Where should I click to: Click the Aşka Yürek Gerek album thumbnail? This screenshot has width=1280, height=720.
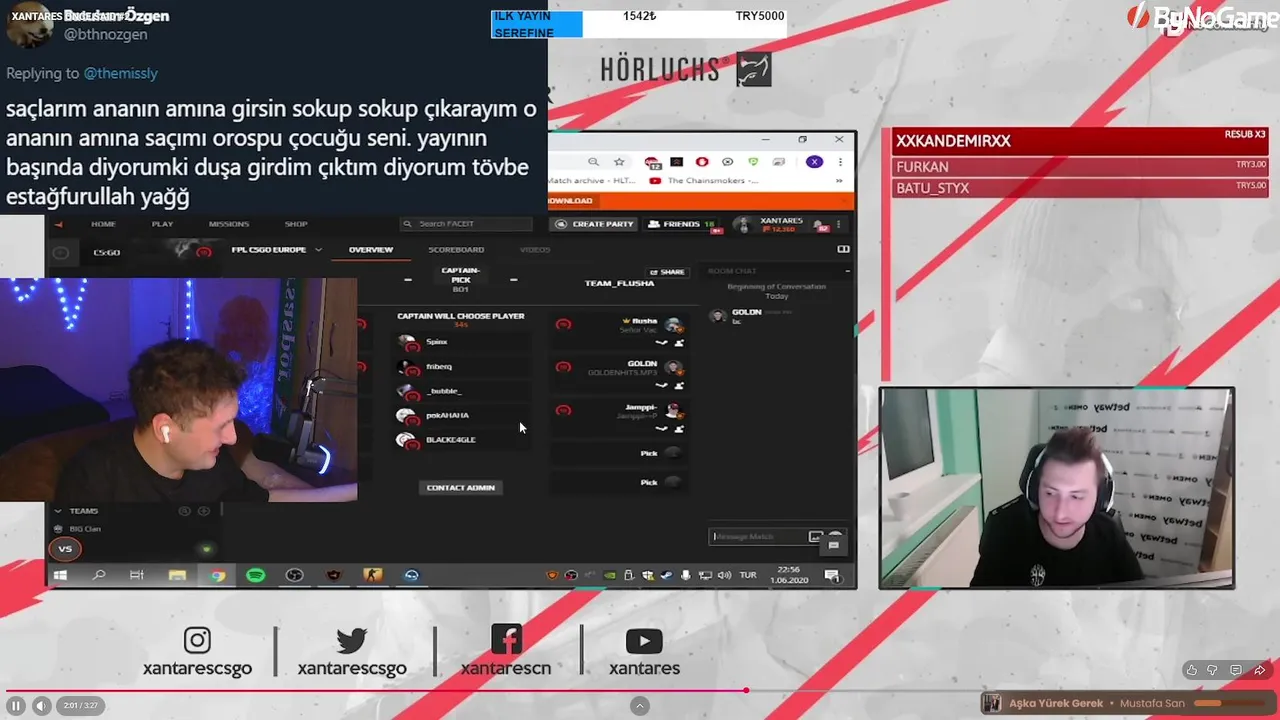(992, 703)
